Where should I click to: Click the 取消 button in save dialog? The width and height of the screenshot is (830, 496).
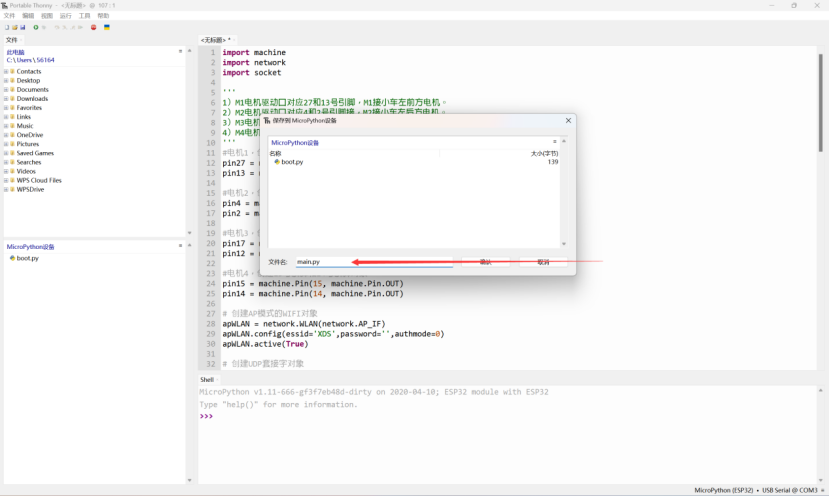[543, 262]
